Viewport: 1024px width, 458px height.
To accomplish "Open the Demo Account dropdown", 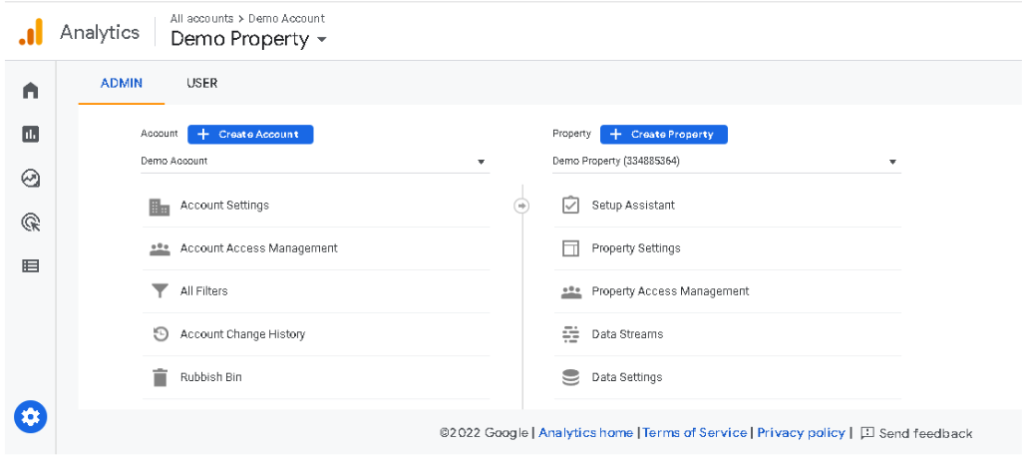I will click(314, 161).
